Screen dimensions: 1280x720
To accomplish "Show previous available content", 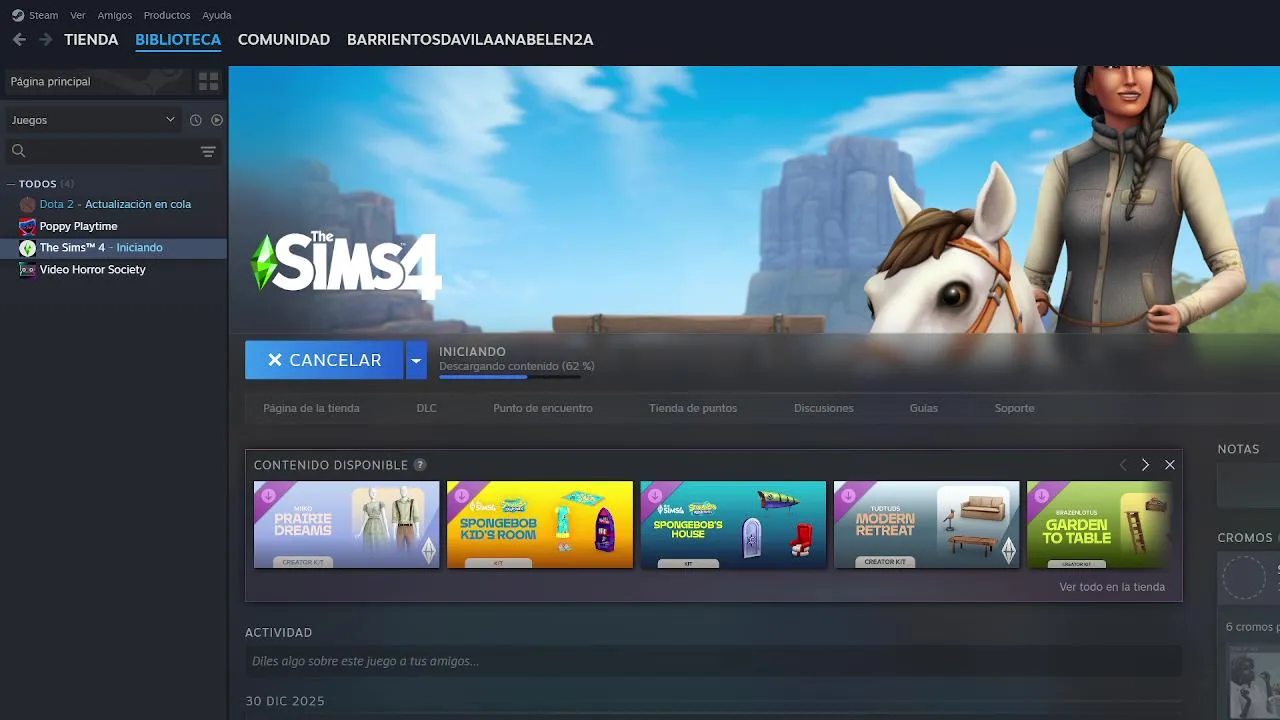I will (1122, 465).
